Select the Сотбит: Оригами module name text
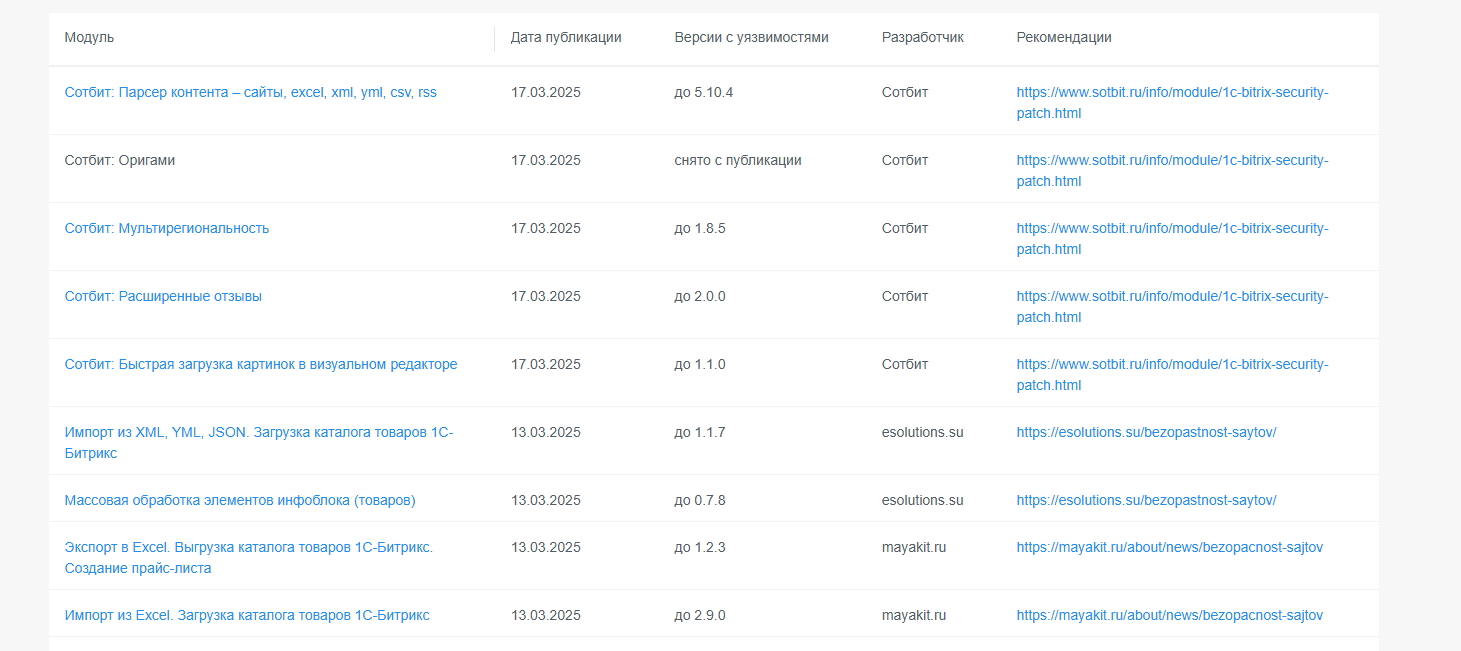Screen dimensions: 1461x651 [120, 160]
